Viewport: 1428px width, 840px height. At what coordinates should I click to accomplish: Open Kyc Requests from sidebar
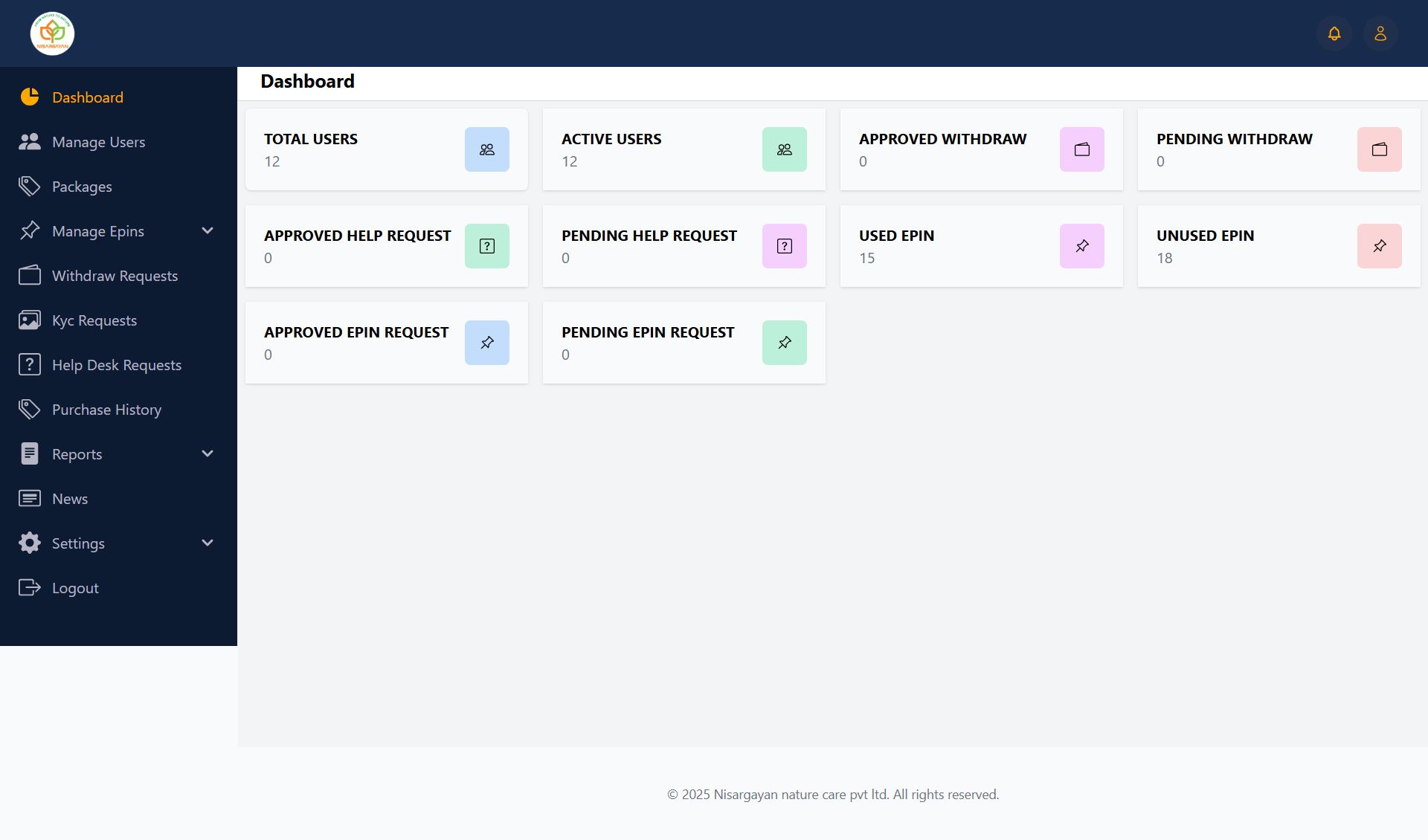[x=94, y=320]
